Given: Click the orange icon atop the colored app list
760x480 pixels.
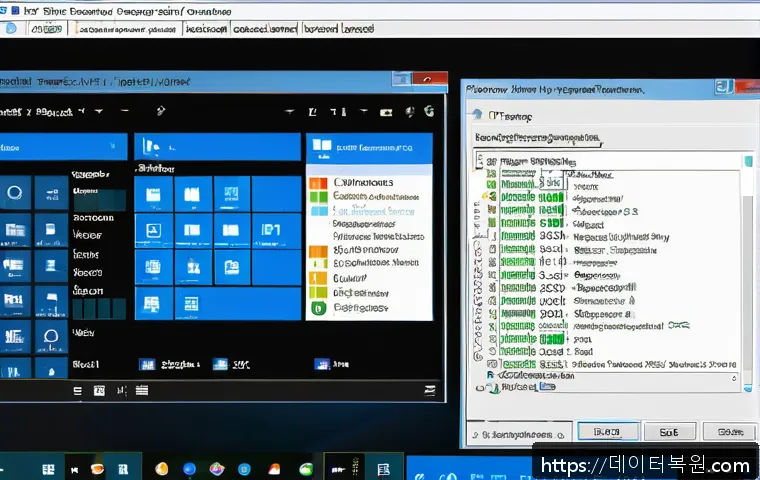Looking at the screenshot, I should (x=318, y=184).
